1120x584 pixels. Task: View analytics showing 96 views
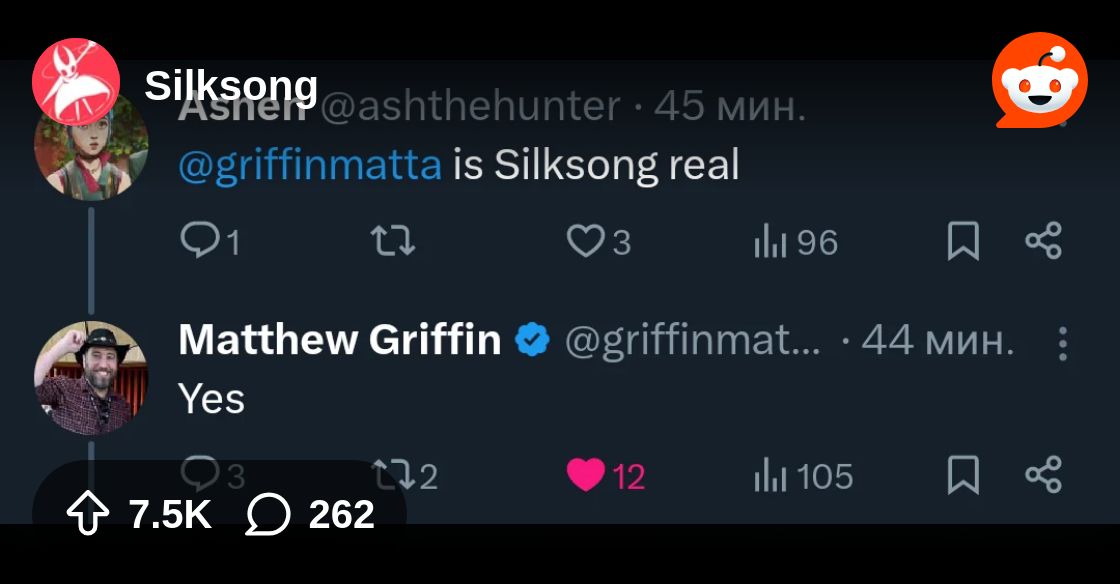(x=796, y=243)
